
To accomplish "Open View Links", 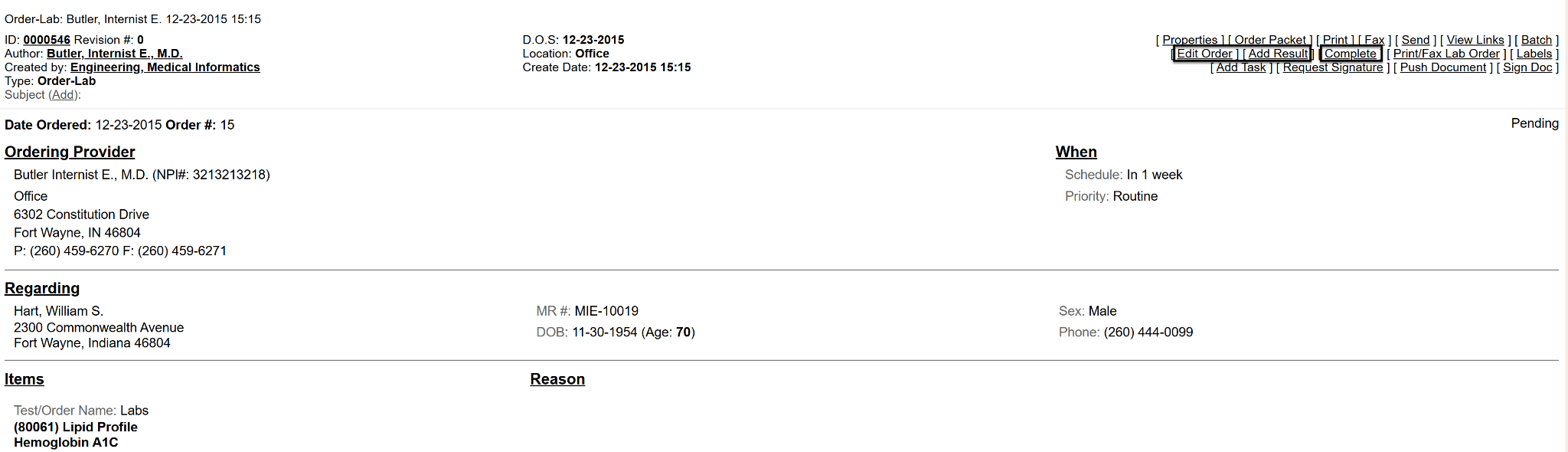I will tap(1475, 40).
